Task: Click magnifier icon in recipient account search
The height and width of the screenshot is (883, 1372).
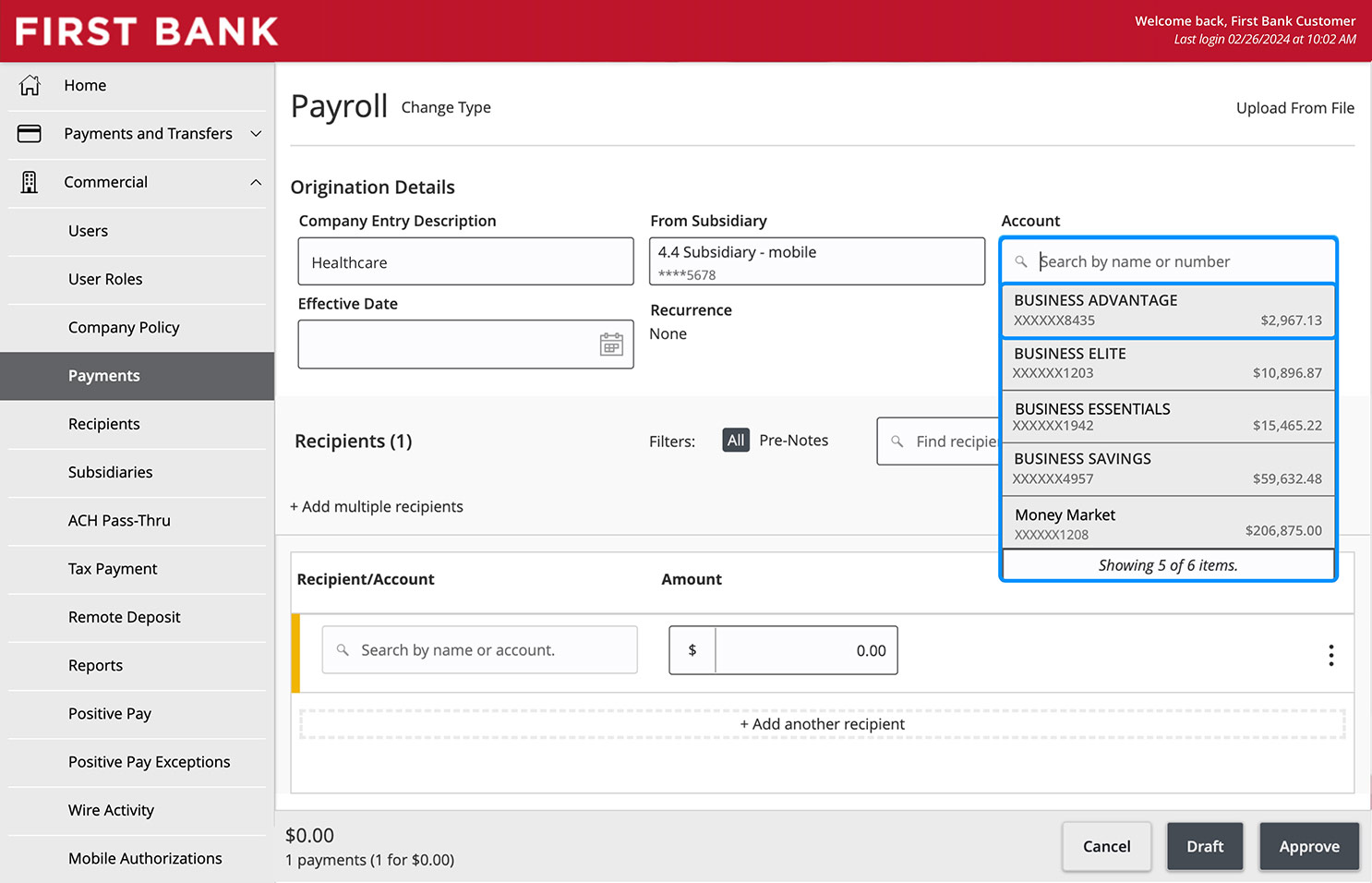Action: pyautogui.click(x=343, y=650)
